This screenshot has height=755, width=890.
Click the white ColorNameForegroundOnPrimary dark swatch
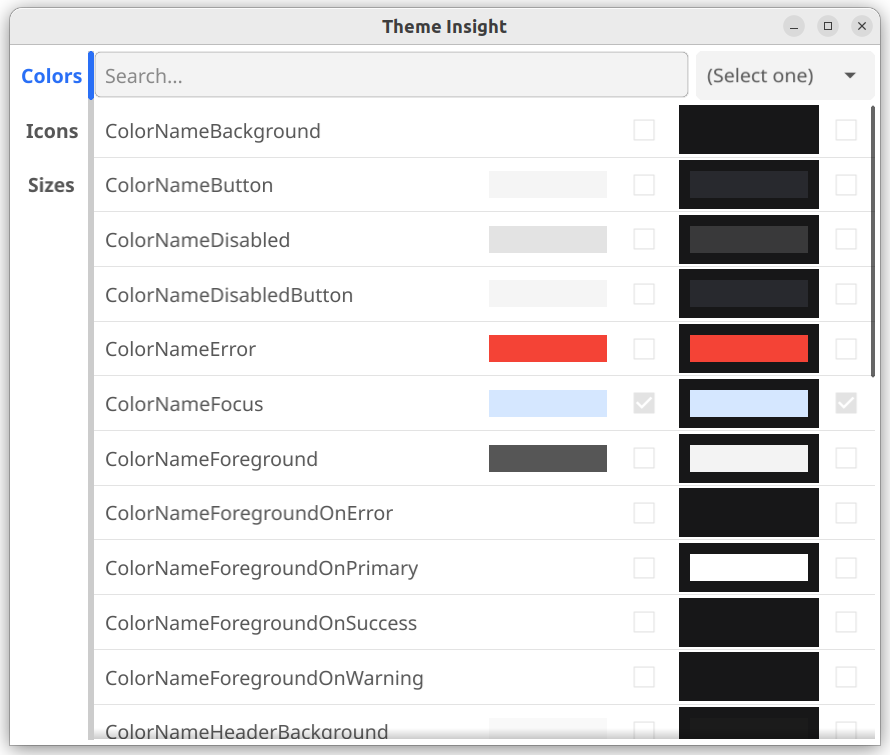[x=749, y=568]
